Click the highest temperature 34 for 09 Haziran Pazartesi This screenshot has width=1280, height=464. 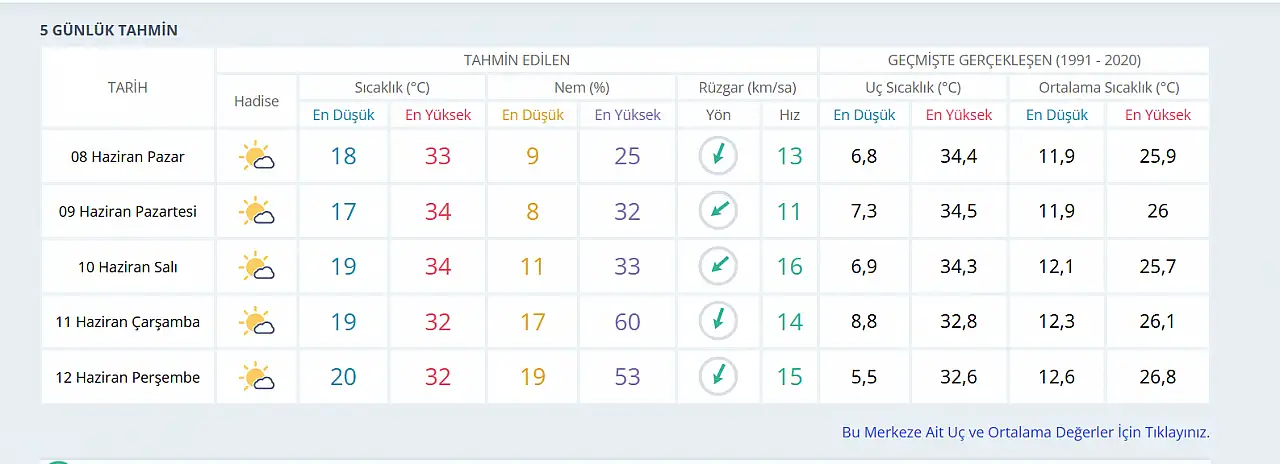point(437,211)
